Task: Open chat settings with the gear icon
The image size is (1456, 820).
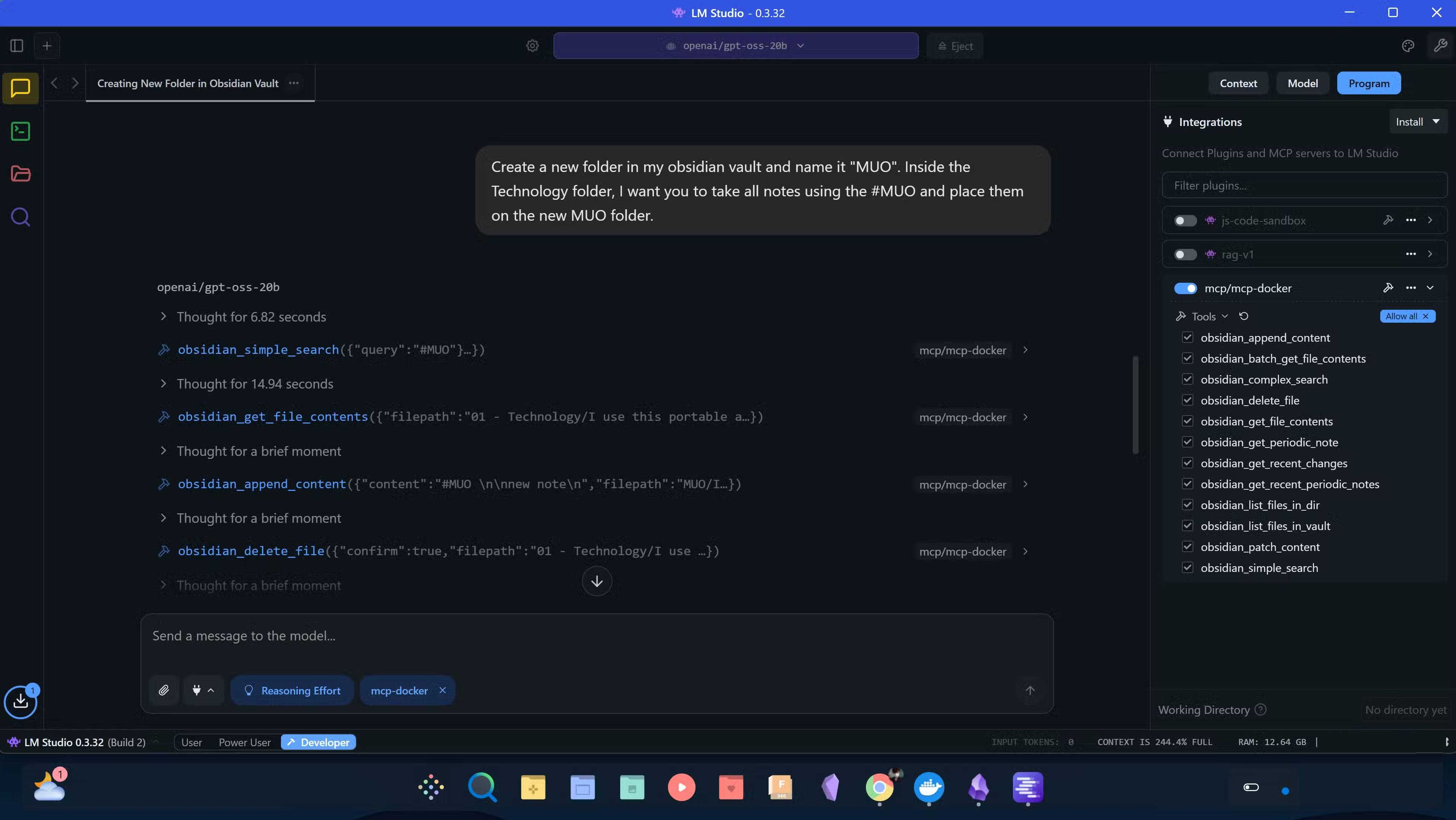Action: pyautogui.click(x=532, y=46)
